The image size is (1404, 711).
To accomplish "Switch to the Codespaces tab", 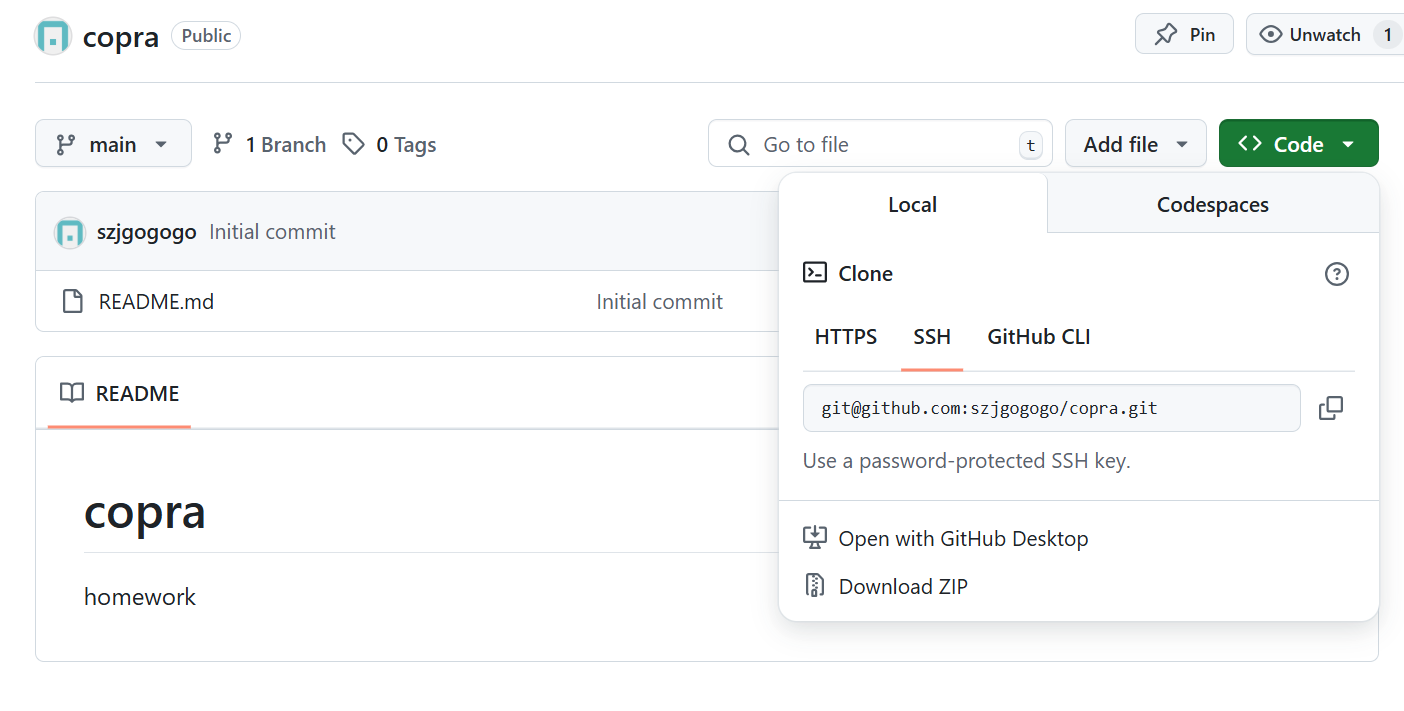I will click(x=1213, y=204).
